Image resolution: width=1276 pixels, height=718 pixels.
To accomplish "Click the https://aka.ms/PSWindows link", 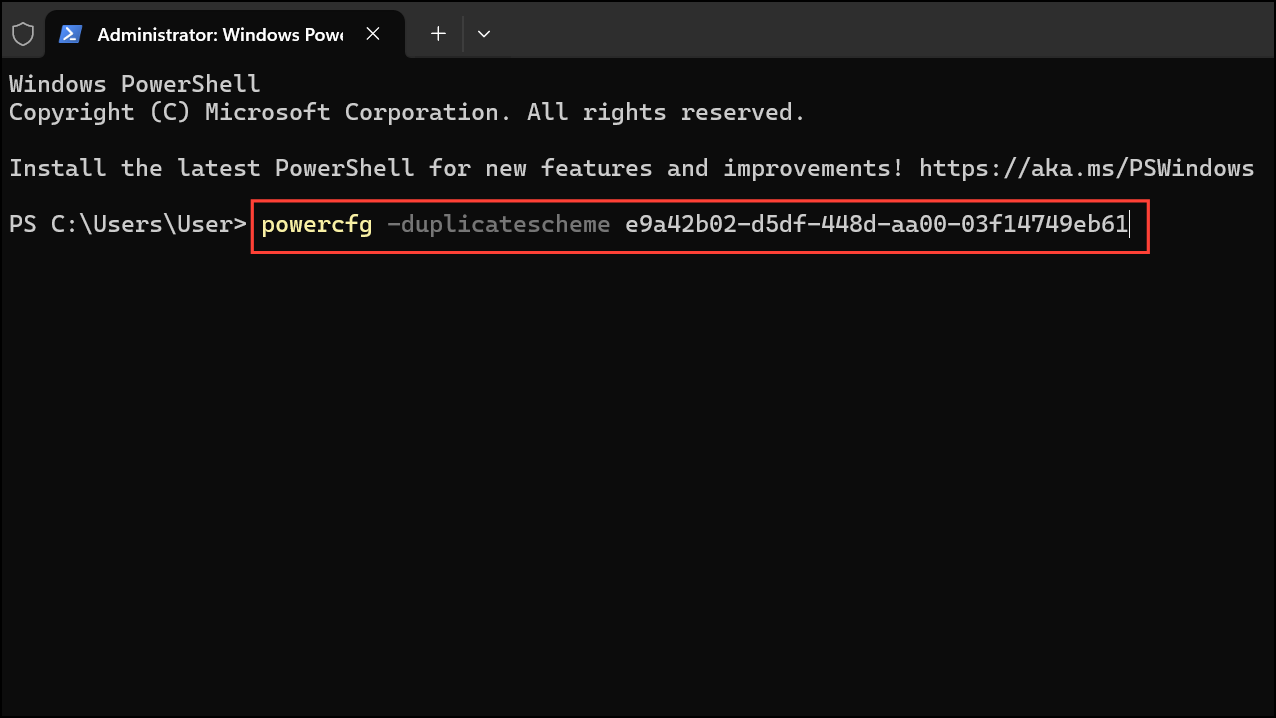I will 1087,168.
